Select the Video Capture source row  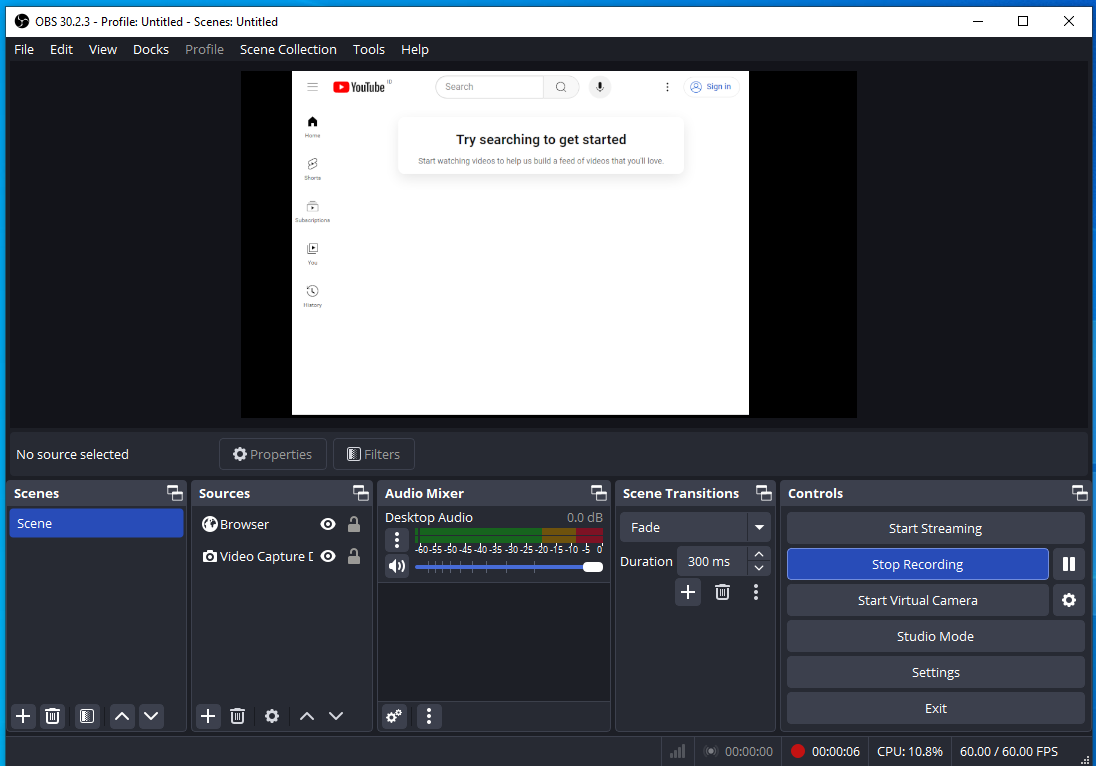click(282, 556)
